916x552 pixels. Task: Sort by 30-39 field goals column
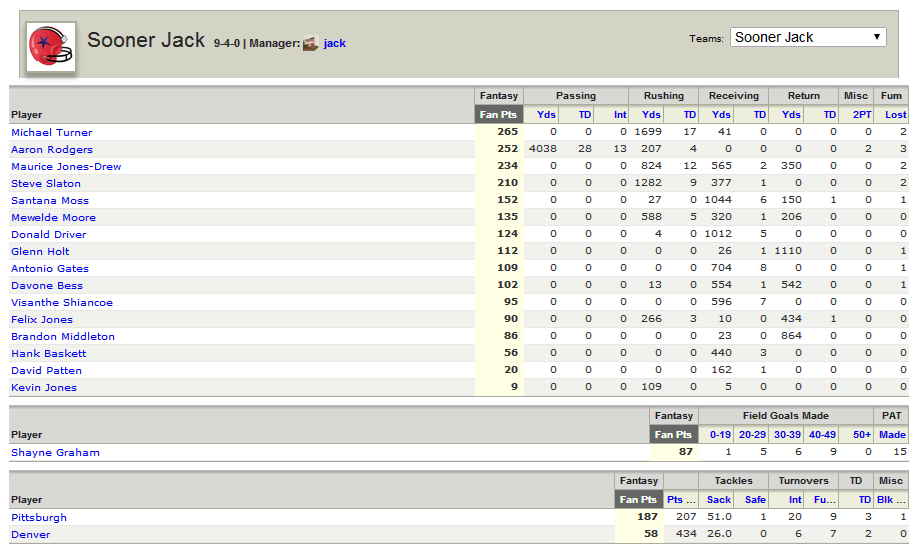tap(787, 435)
